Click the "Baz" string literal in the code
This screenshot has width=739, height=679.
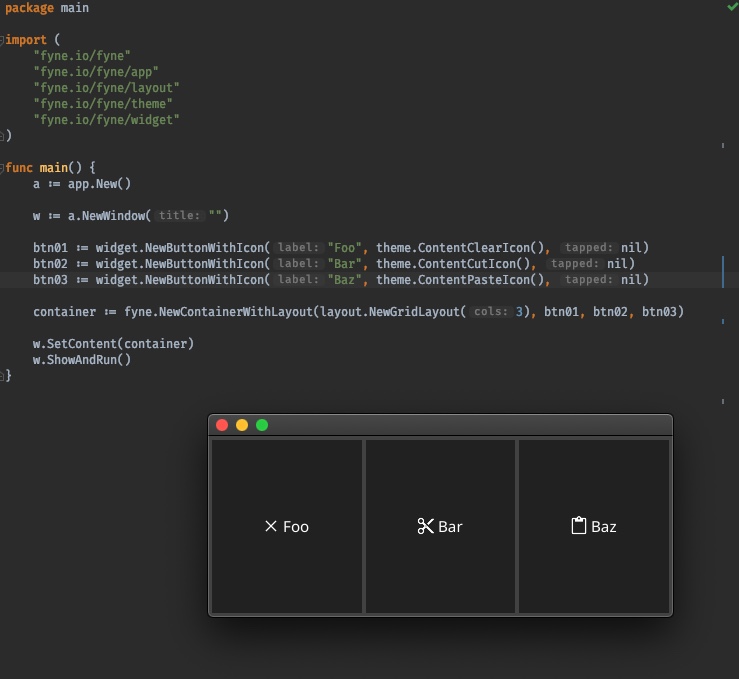pyautogui.click(x=344, y=280)
